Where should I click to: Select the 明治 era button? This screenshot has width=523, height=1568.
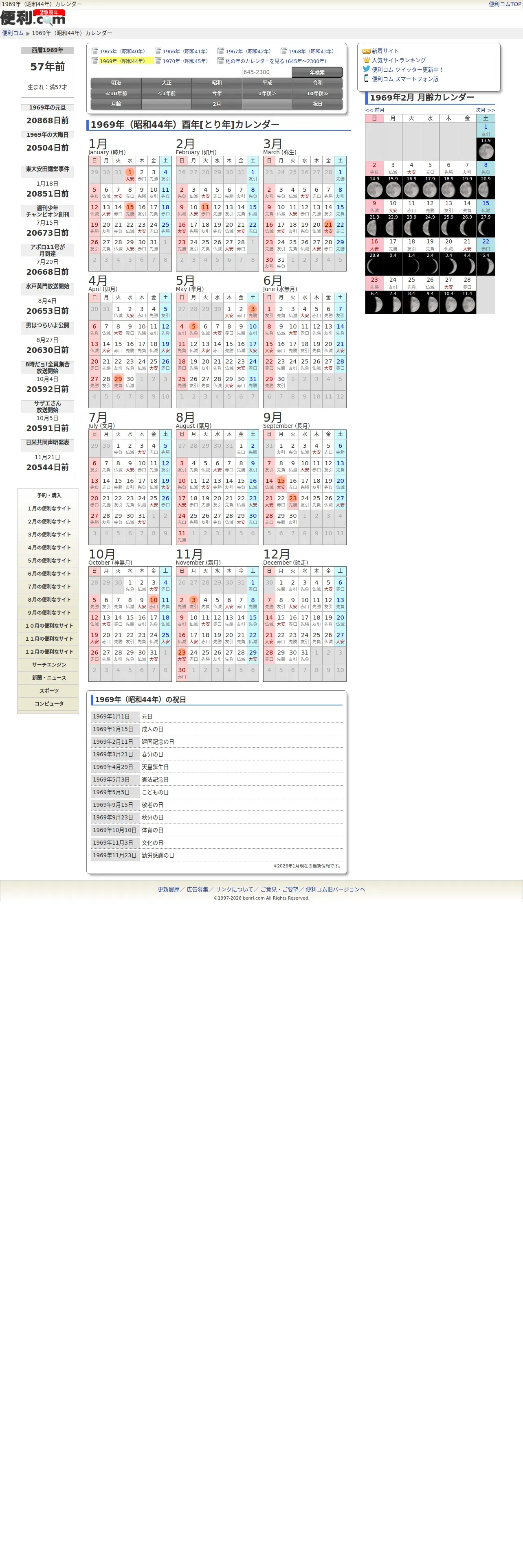click(x=116, y=83)
